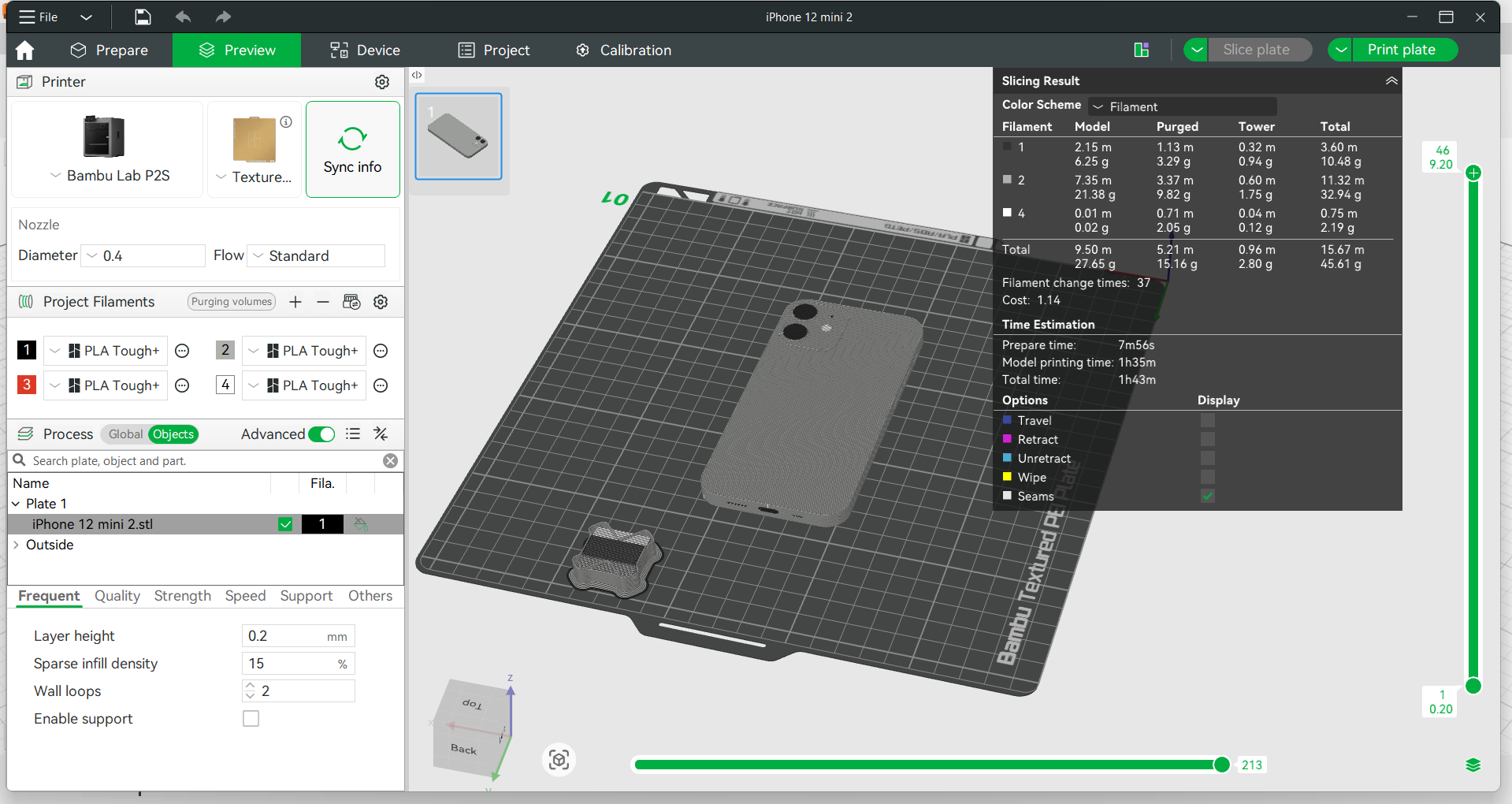Image resolution: width=1512 pixels, height=804 pixels.
Task: Reset camera with the perspective view icon
Action: (x=559, y=760)
